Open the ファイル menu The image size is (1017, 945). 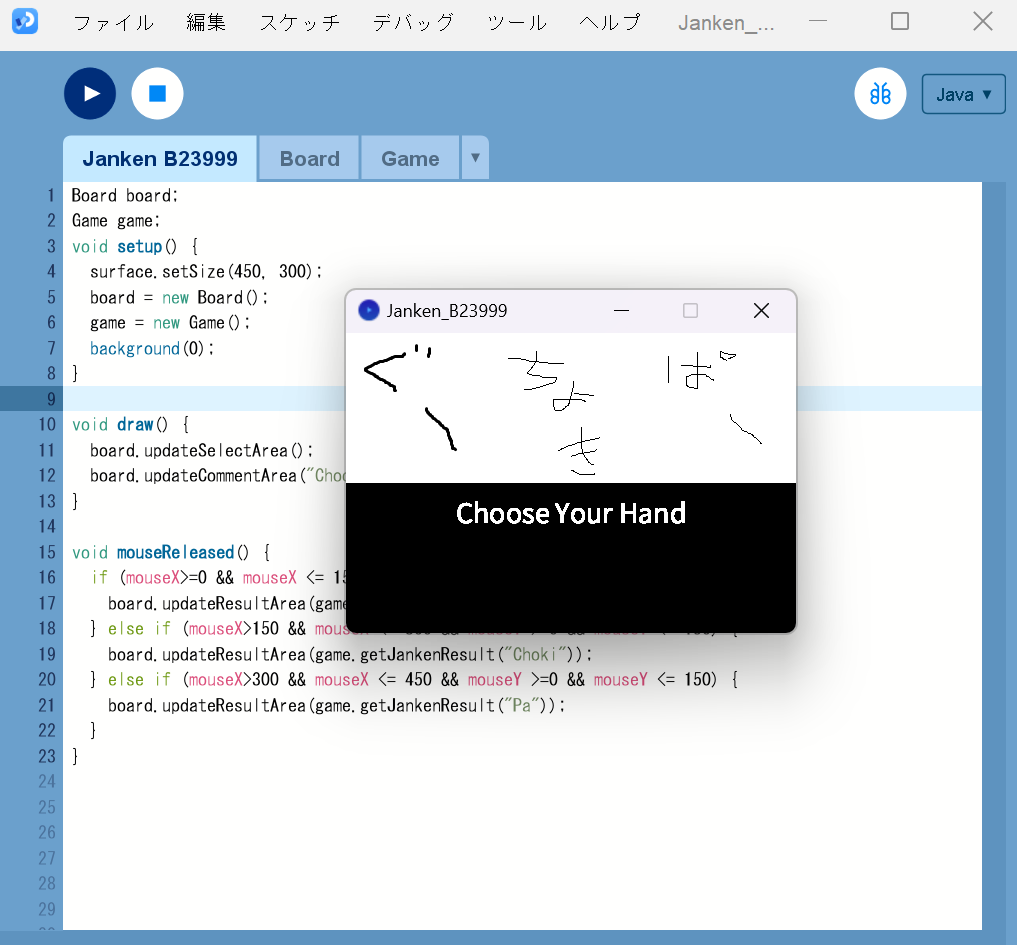(x=114, y=22)
